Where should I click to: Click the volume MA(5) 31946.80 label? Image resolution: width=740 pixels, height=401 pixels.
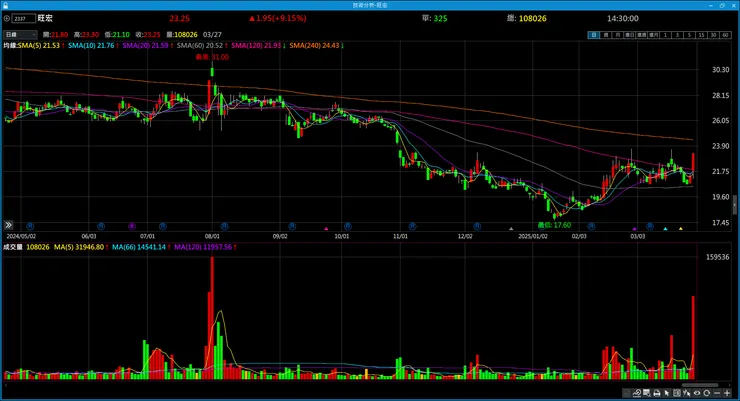tap(79, 247)
